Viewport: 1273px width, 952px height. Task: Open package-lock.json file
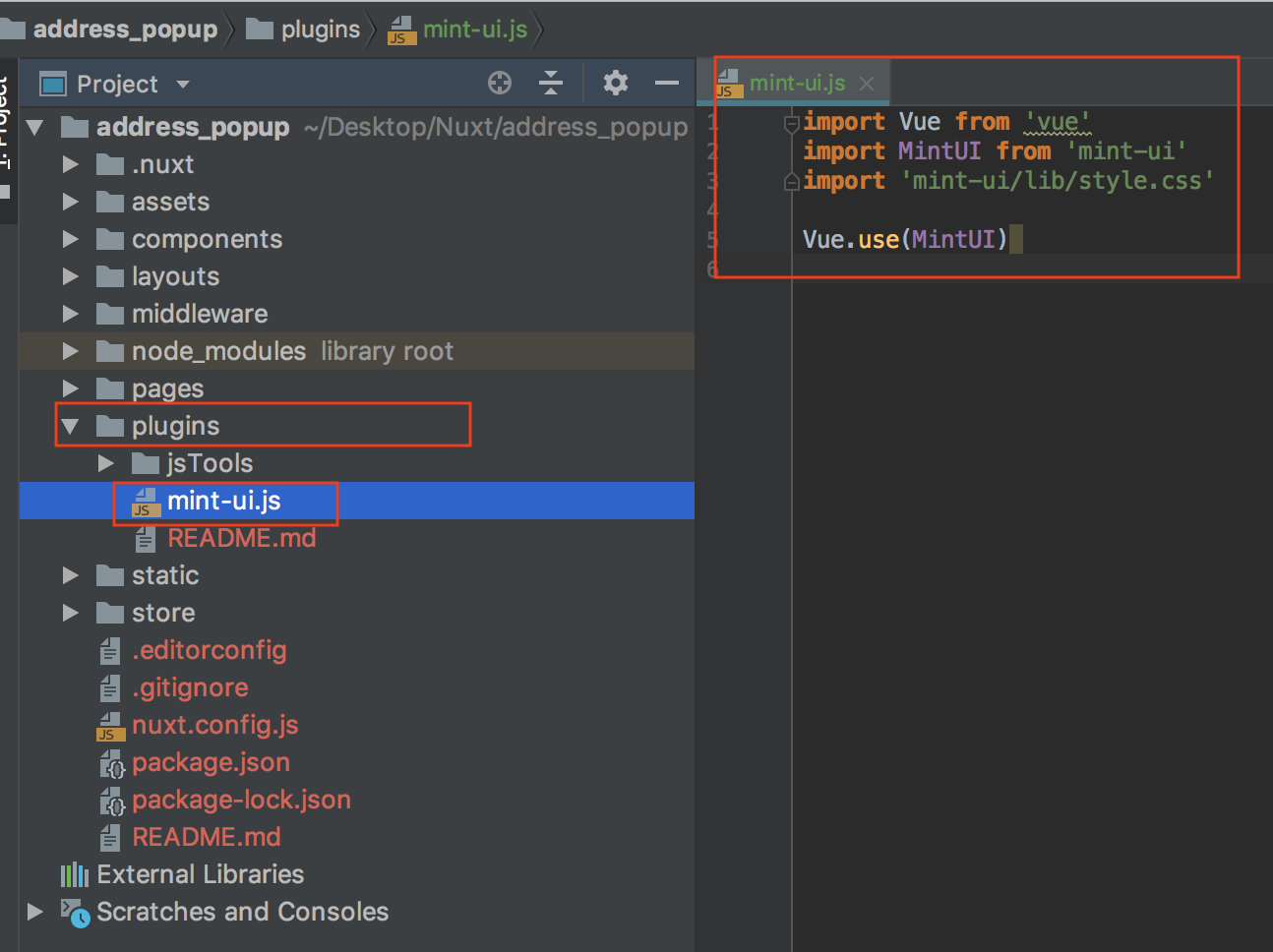(242, 800)
